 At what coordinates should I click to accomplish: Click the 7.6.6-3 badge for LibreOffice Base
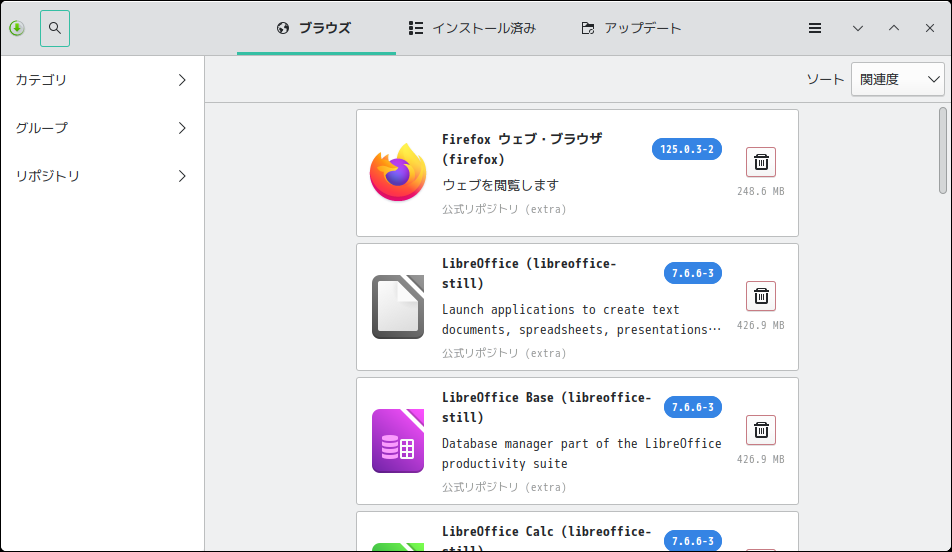click(x=693, y=407)
